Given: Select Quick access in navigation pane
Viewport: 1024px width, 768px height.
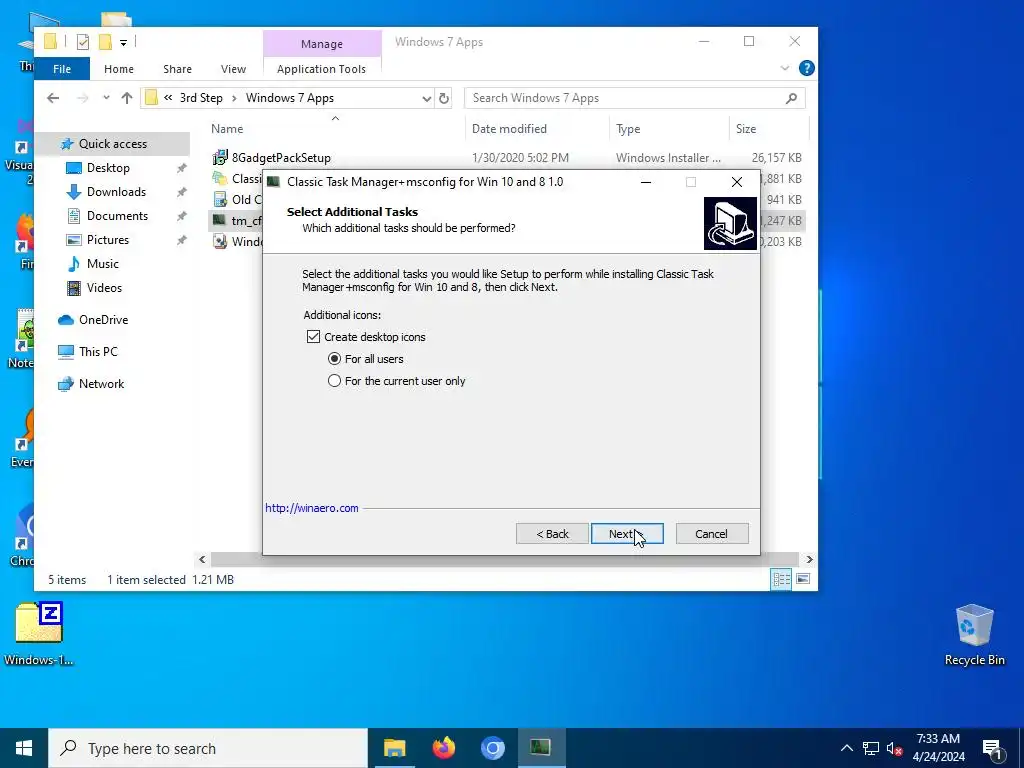Looking at the screenshot, I should 112,144.
